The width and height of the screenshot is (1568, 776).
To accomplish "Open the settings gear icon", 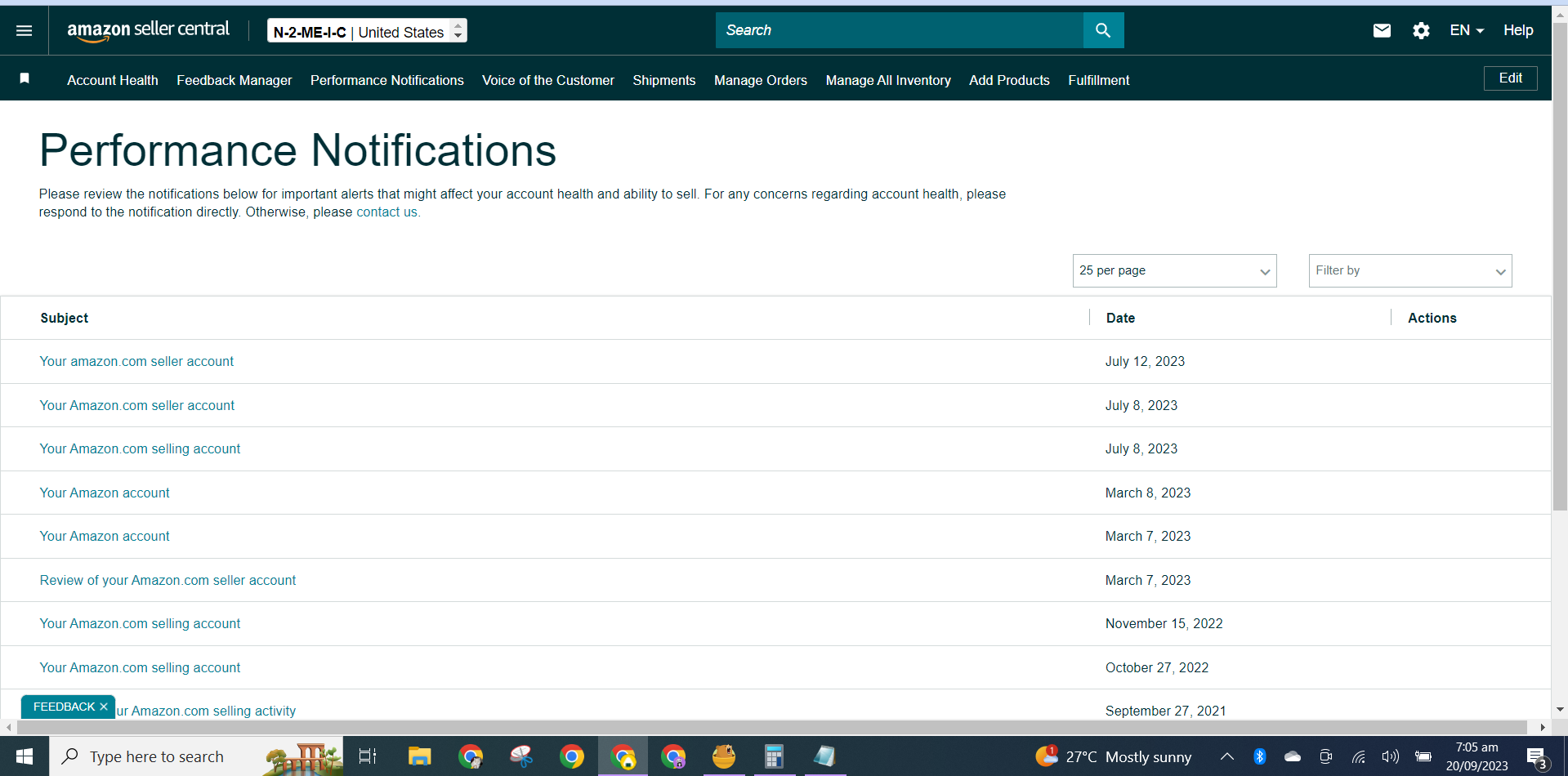I will [1421, 30].
